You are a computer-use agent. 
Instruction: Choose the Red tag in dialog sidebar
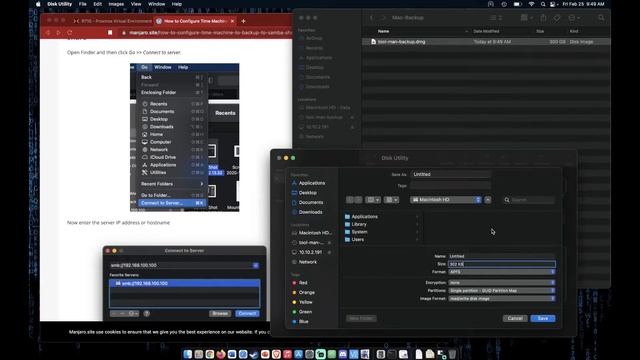303,282
